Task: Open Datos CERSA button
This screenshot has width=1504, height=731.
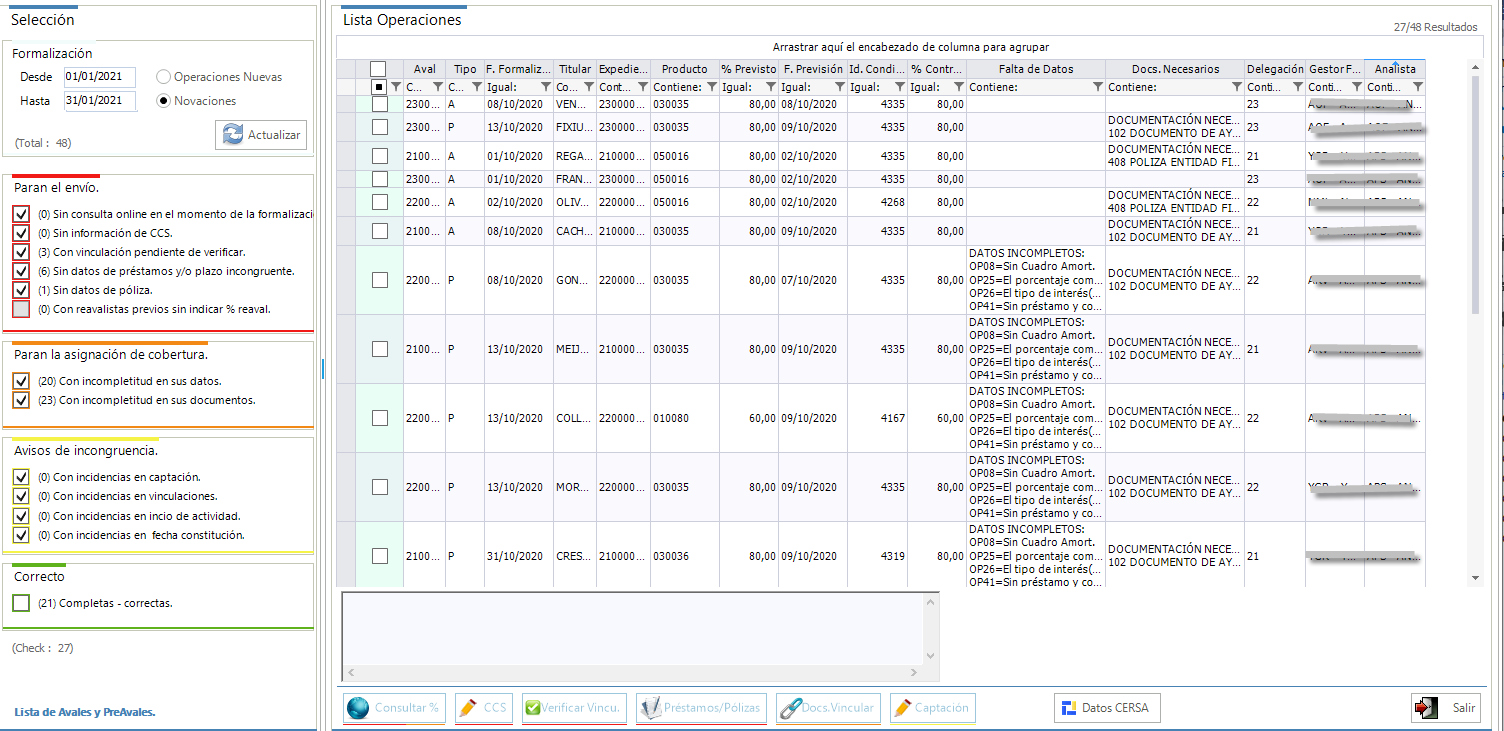Action: [x=1107, y=708]
